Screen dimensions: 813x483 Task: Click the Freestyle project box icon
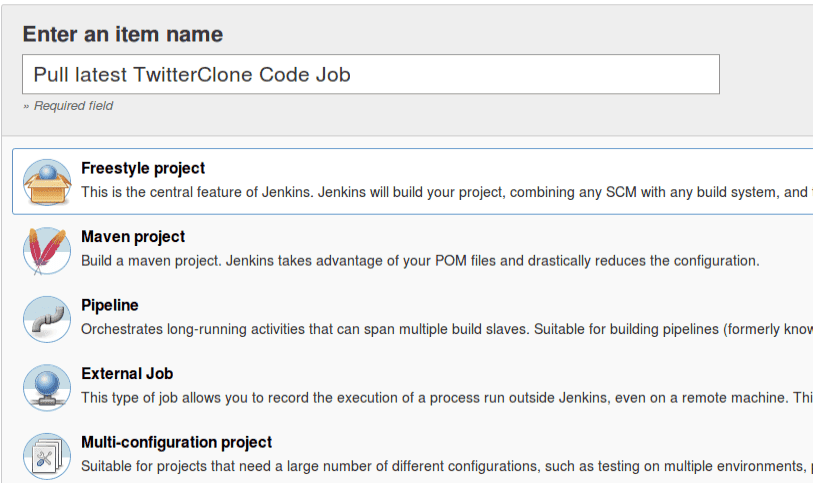point(47,182)
